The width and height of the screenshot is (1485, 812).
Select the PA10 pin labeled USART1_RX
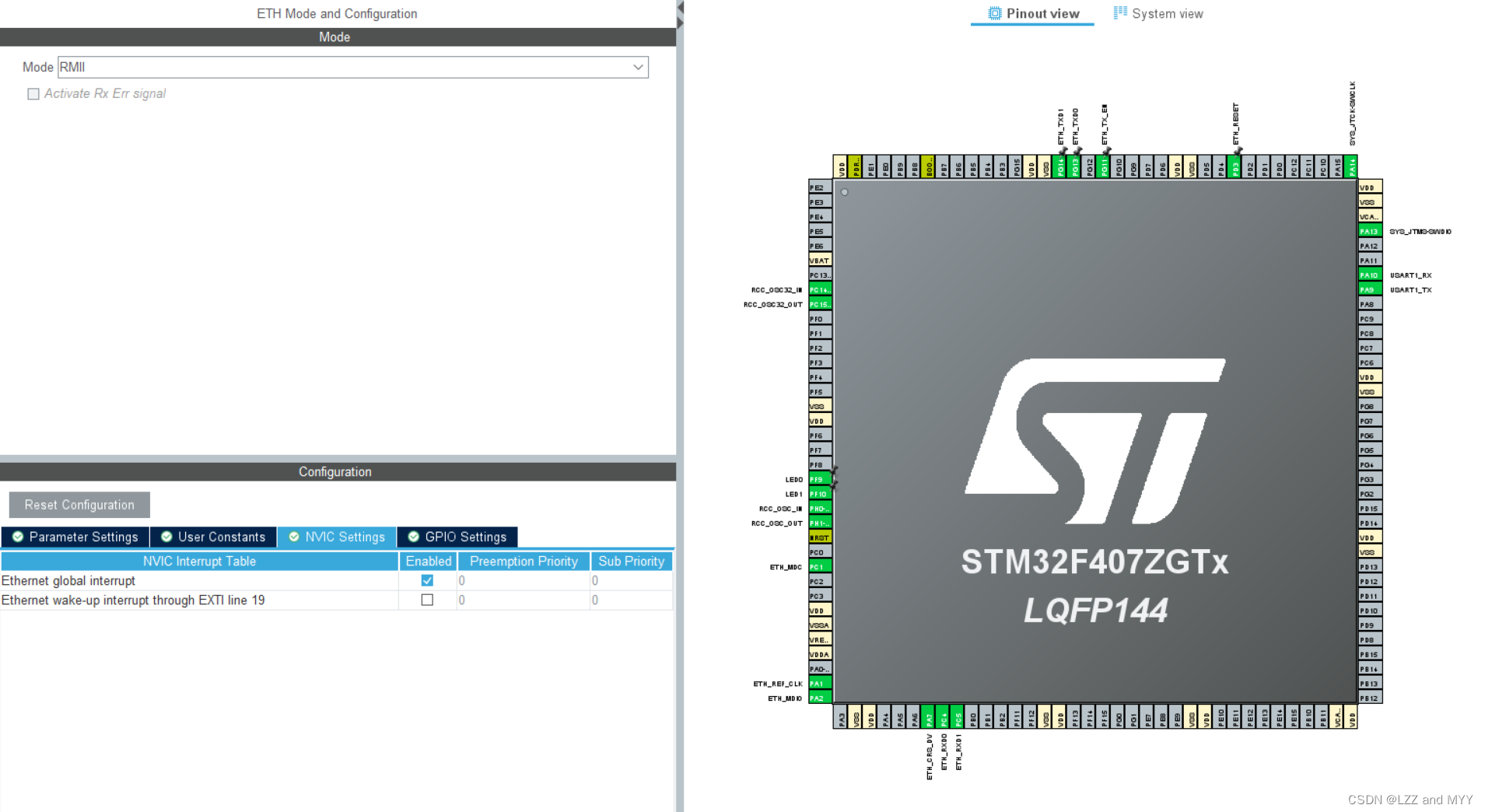[x=1370, y=275]
